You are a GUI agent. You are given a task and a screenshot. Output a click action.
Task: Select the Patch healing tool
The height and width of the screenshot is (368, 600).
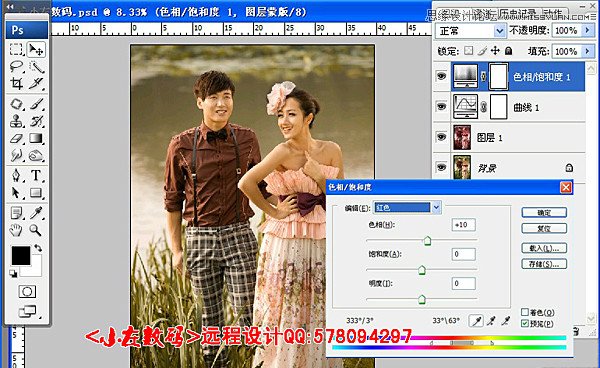pyautogui.click(x=16, y=104)
